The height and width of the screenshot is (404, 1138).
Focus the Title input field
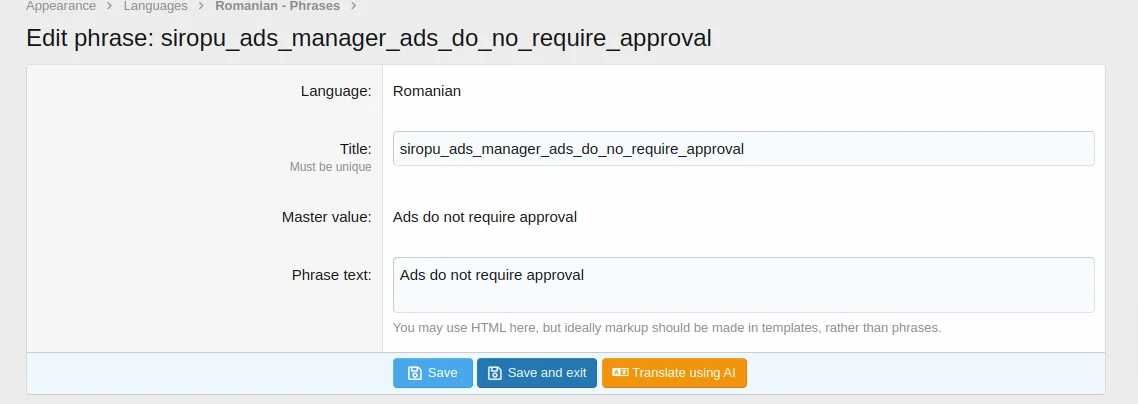[x=742, y=148]
